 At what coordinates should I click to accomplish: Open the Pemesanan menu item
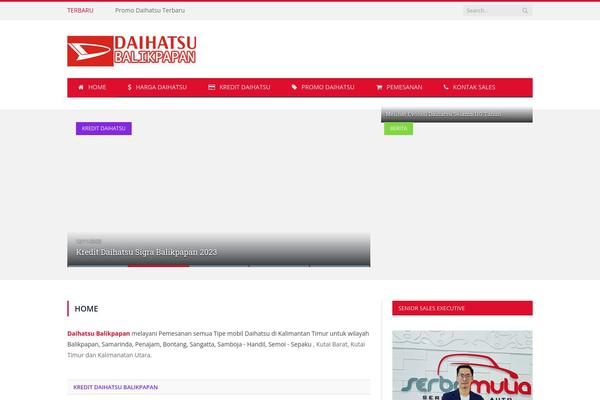(x=399, y=87)
